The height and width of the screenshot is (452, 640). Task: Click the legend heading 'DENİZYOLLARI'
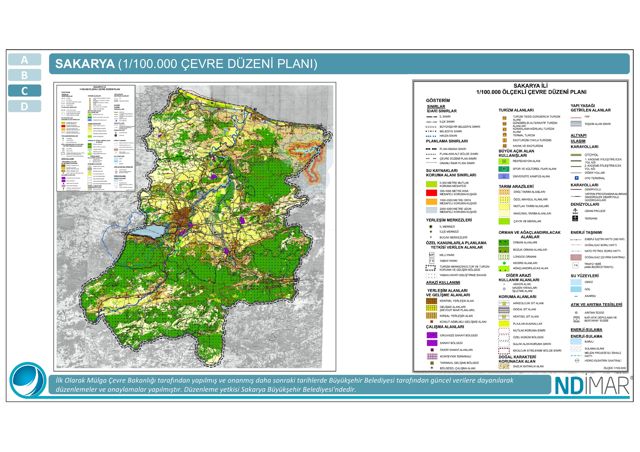point(584,204)
